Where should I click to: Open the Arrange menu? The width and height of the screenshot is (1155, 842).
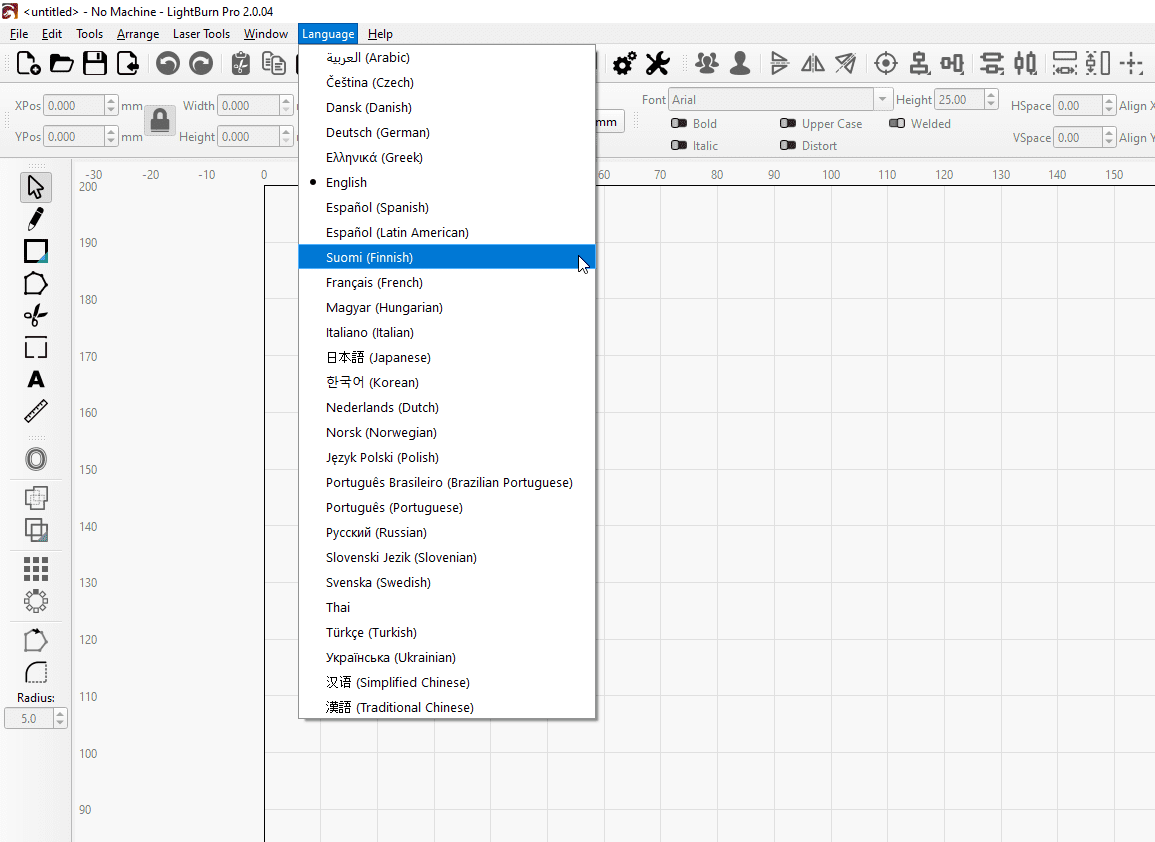(138, 34)
